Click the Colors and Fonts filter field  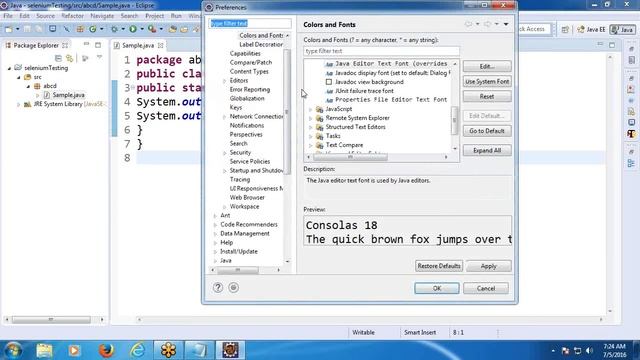coord(381,51)
